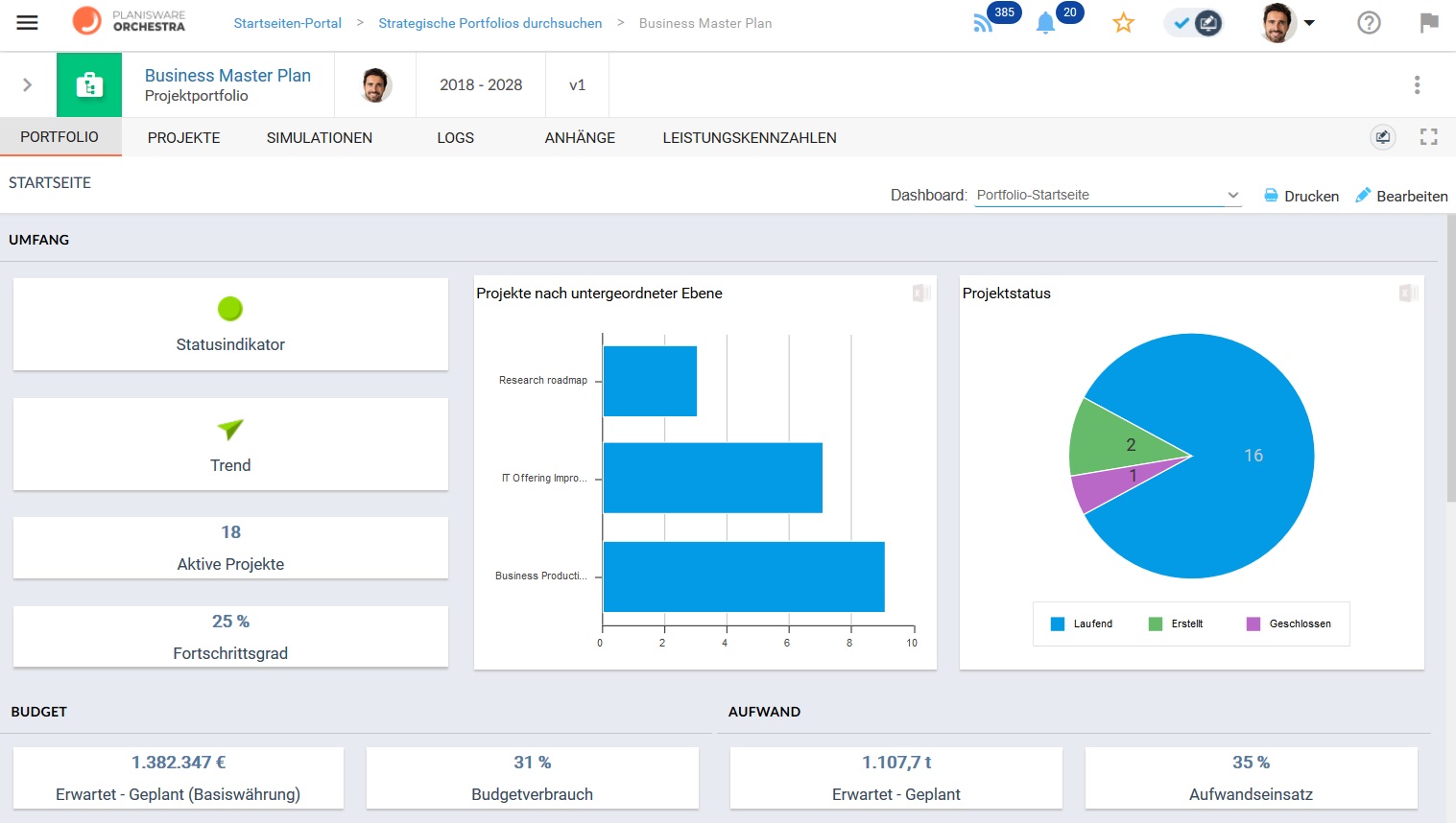
Task: Export Projektstatus chart via Excel icon
Action: coord(1408,294)
